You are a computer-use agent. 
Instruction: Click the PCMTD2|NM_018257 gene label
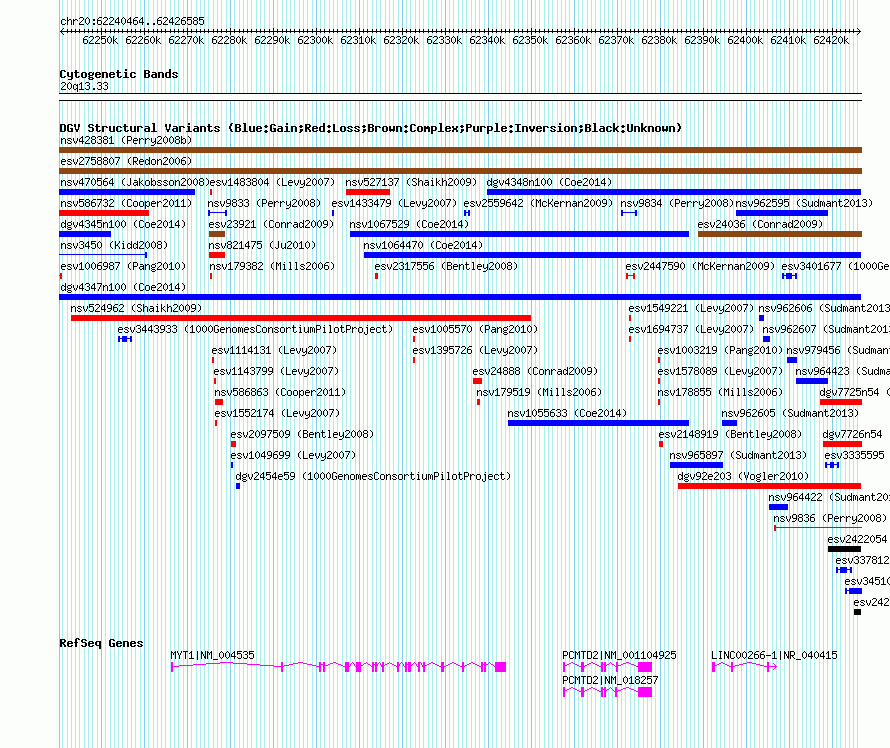pos(610,680)
